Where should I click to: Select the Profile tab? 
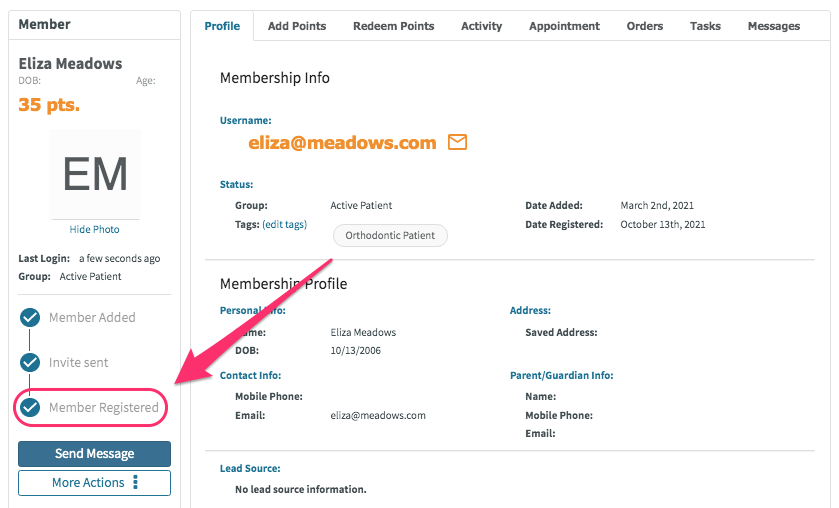tap(222, 26)
